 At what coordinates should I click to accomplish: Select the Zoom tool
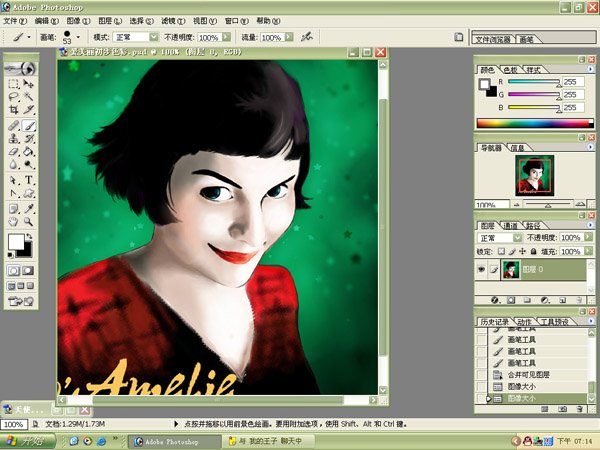29,222
